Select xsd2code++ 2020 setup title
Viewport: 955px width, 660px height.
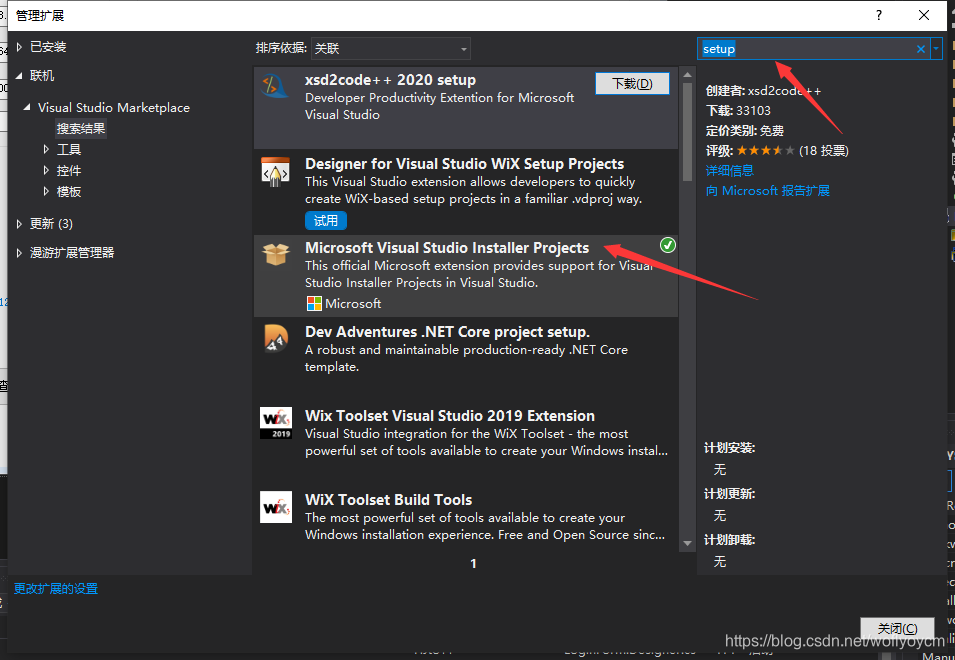390,80
